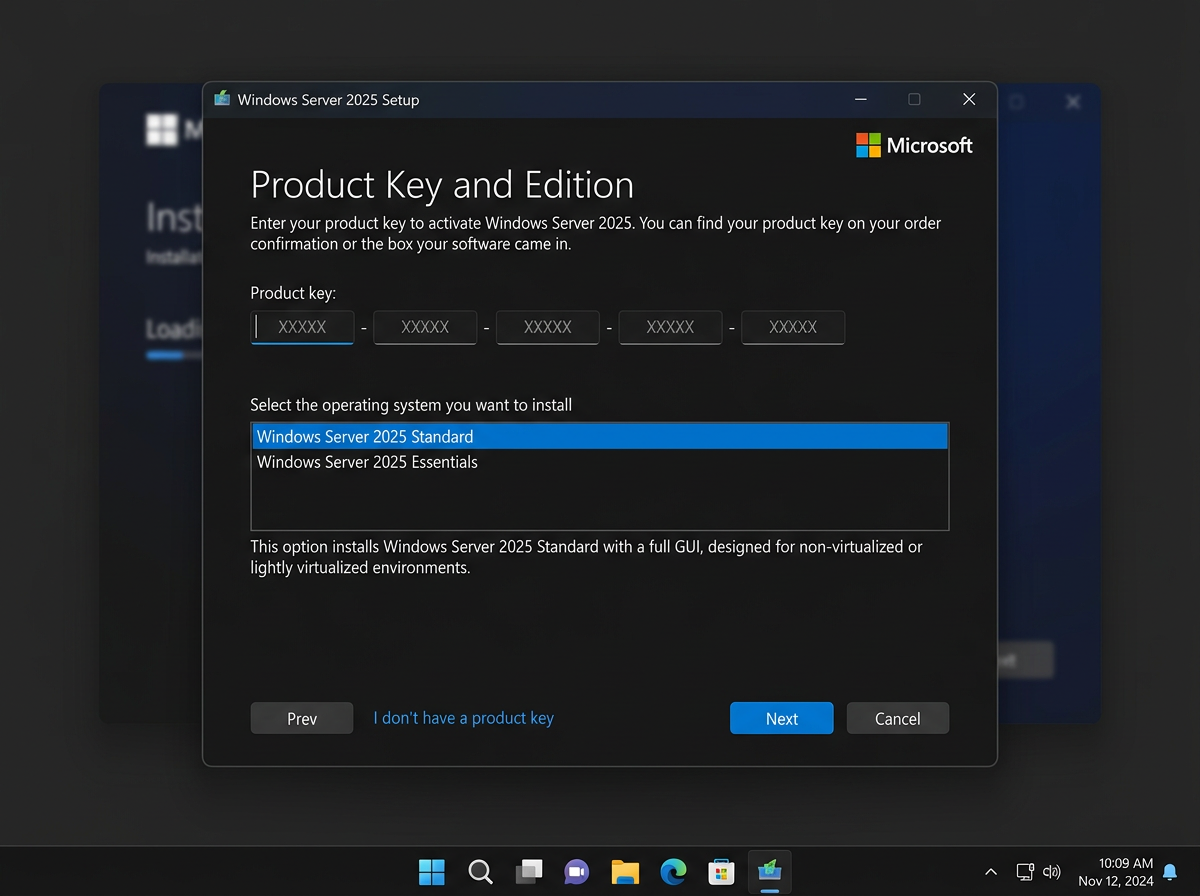Screen dimensions: 1200x896
Task: Focus the third product key field
Action: (548, 327)
